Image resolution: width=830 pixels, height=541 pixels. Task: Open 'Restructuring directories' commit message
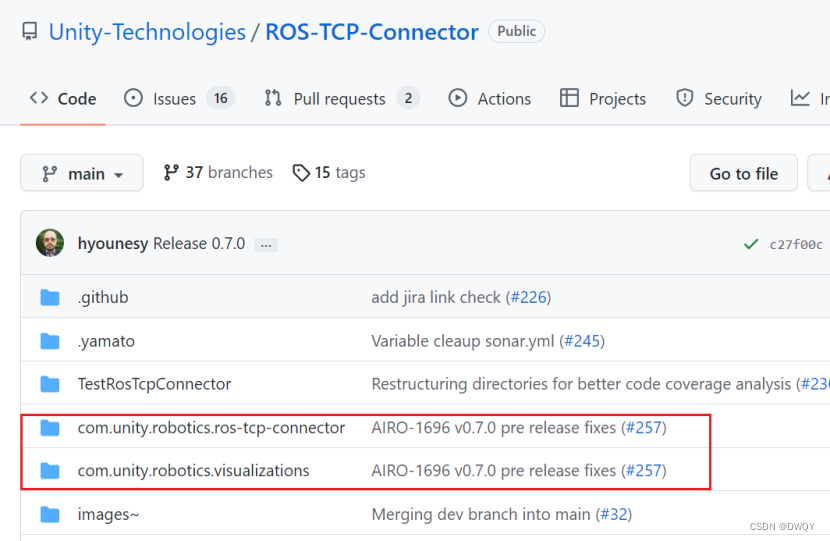click(x=581, y=384)
